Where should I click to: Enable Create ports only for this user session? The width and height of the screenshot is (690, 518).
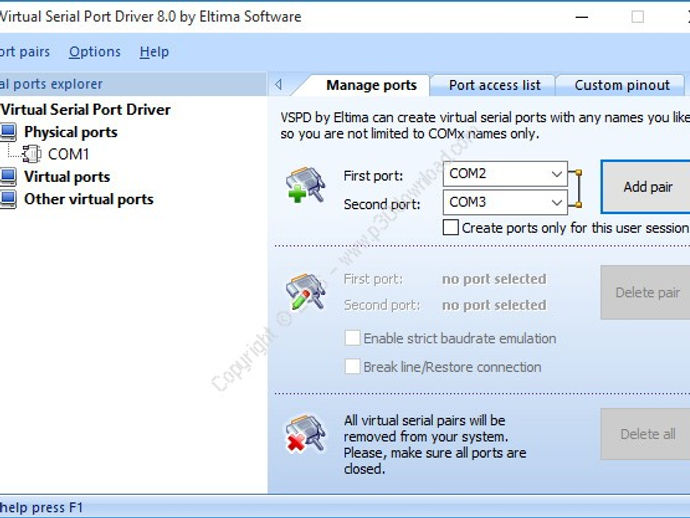pos(451,228)
